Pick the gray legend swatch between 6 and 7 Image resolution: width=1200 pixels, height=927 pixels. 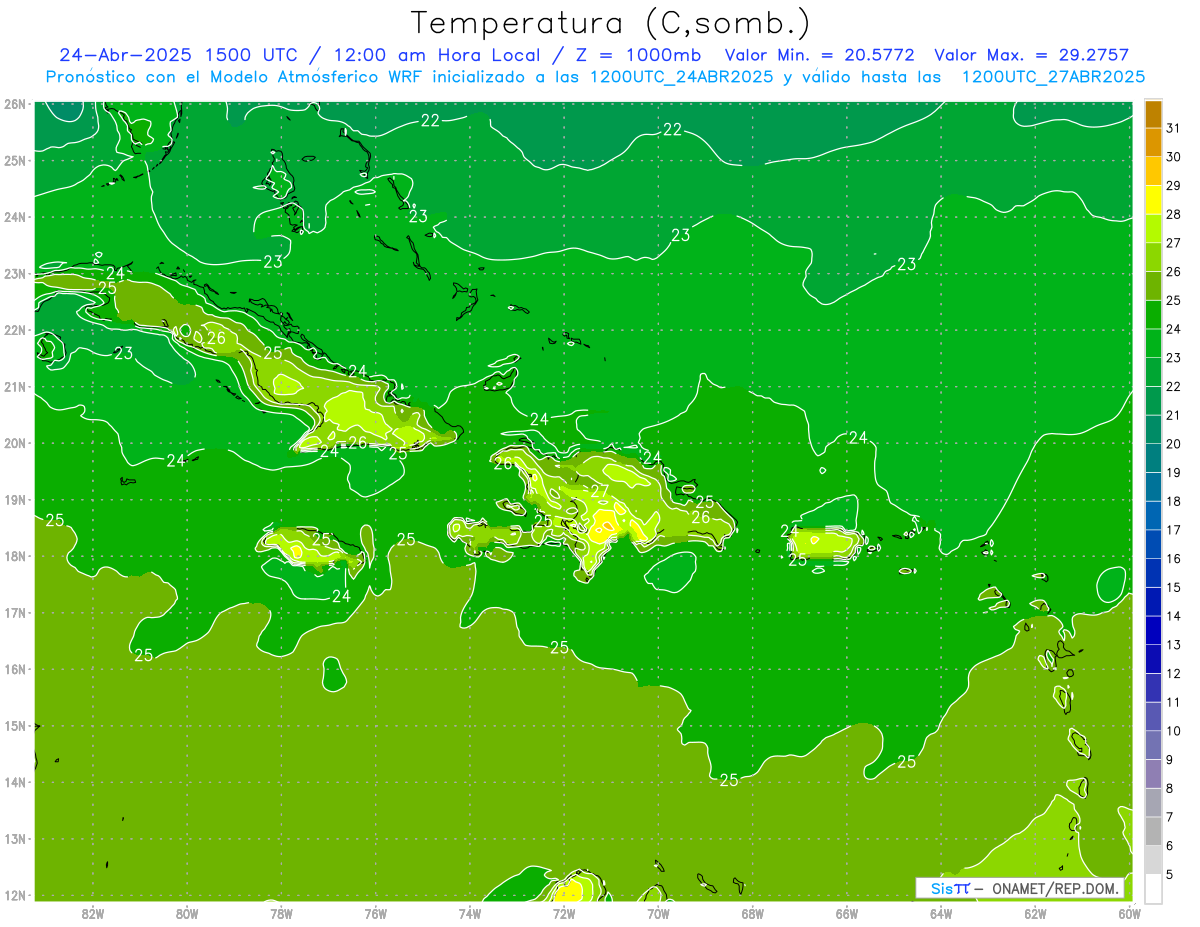click(x=1153, y=830)
